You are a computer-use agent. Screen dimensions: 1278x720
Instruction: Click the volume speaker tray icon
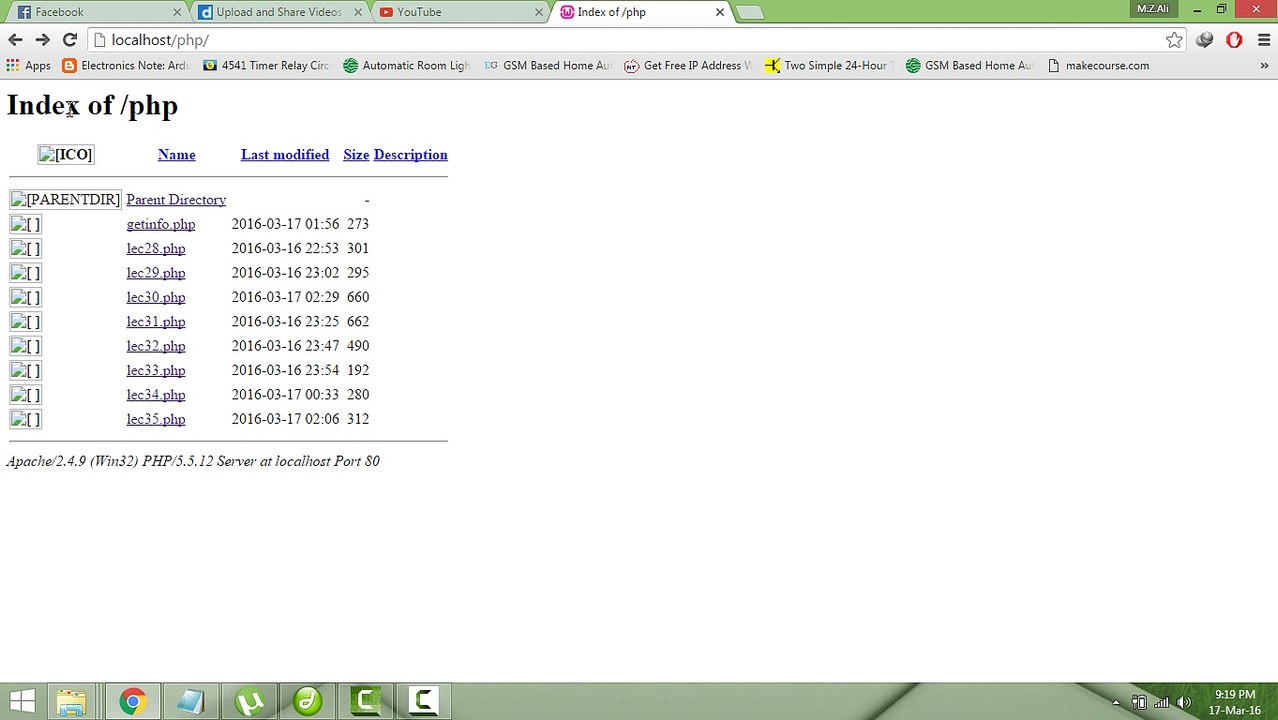click(1184, 702)
